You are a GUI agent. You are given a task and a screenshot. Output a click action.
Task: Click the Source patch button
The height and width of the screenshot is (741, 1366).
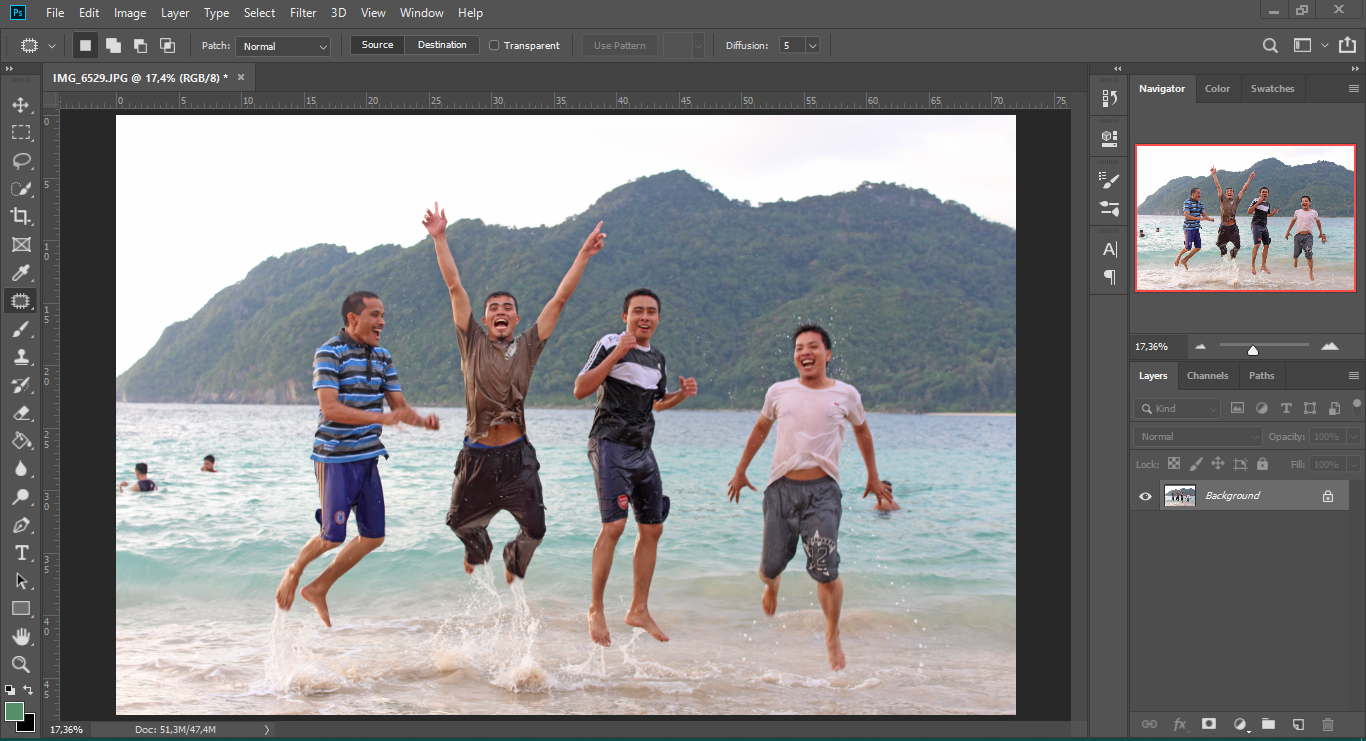click(377, 45)
